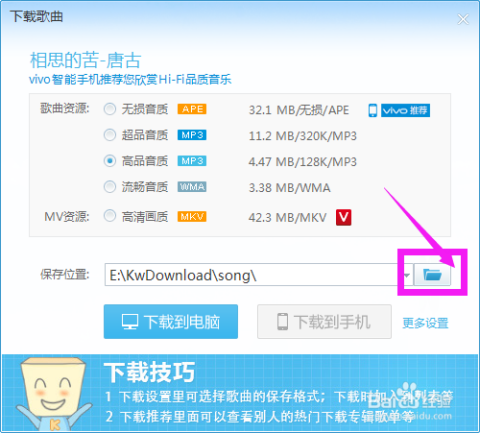480x433 pixels.
Task: Click download tip line 2 text
Action: [x=260, y=417]
